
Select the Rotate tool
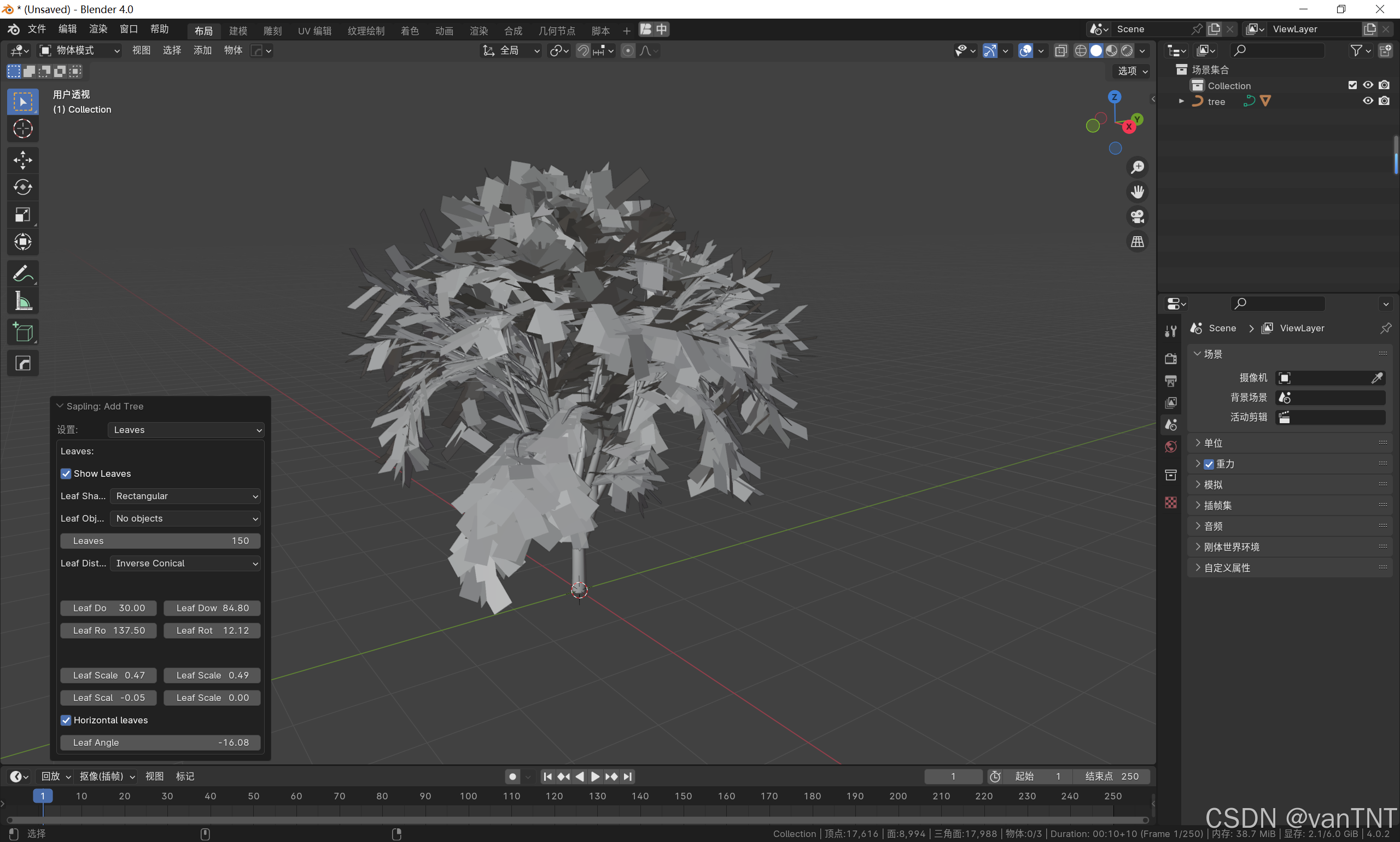[x=23, y=187]
